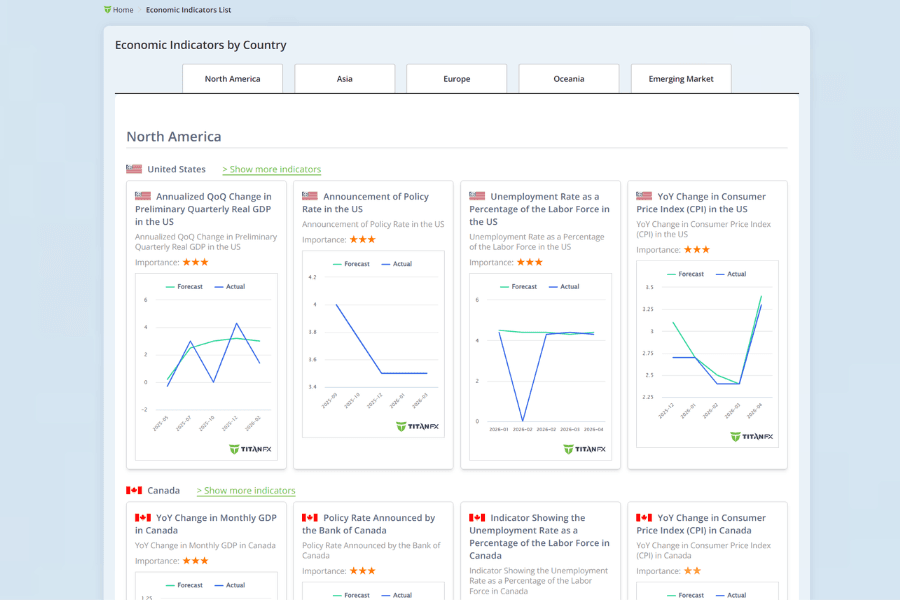The height and width of the screenshot is (600, 900).
Task: Switch to the North America tab
Action: [232, 79]
